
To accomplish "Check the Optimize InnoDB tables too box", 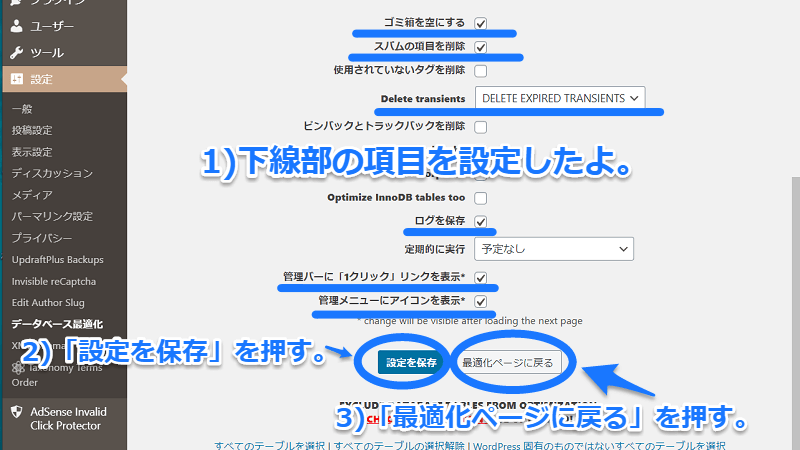I will coord(480,198).
